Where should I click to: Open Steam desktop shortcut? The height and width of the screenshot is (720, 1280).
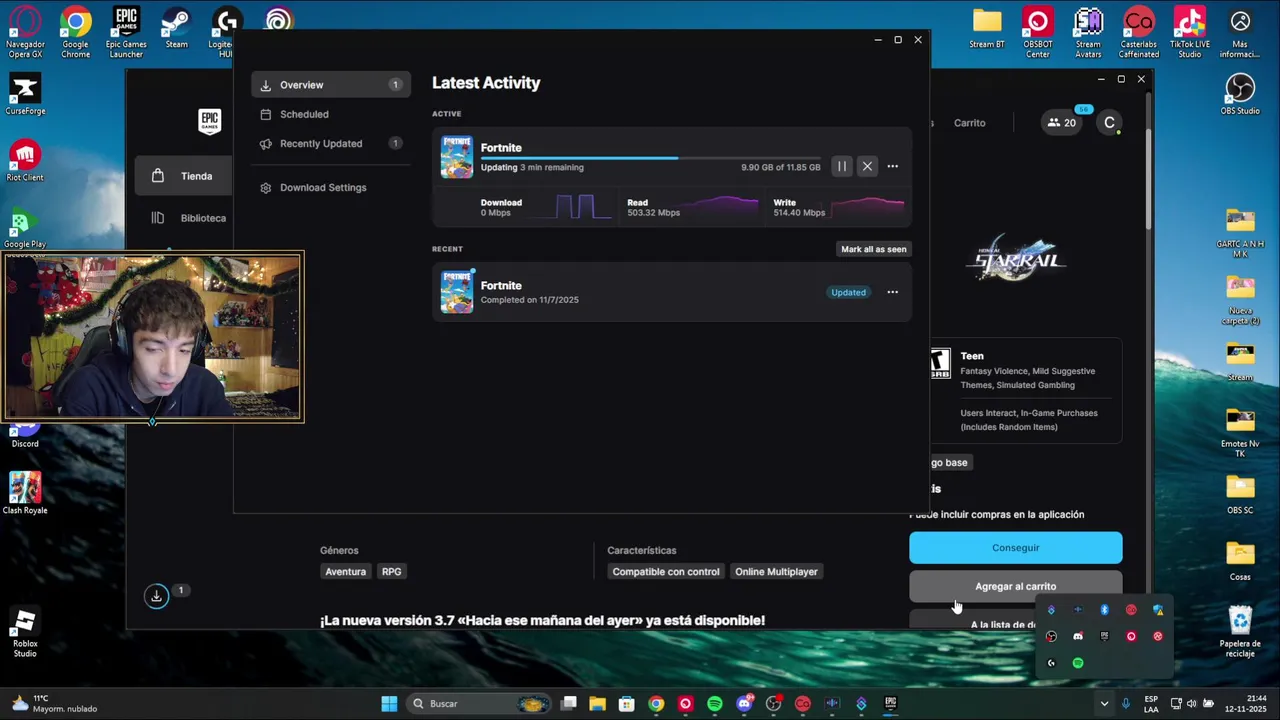(176, 29)
